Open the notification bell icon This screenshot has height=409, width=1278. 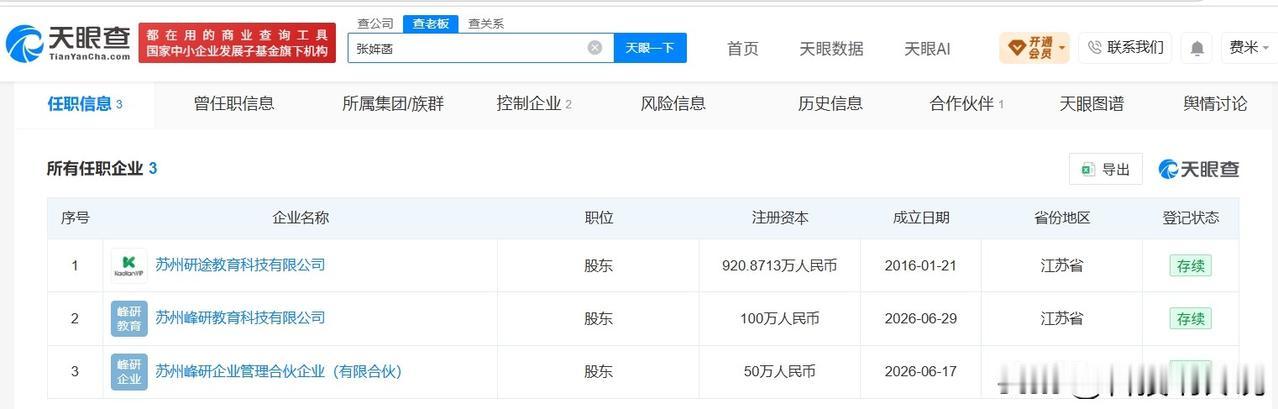point(1197,48)
